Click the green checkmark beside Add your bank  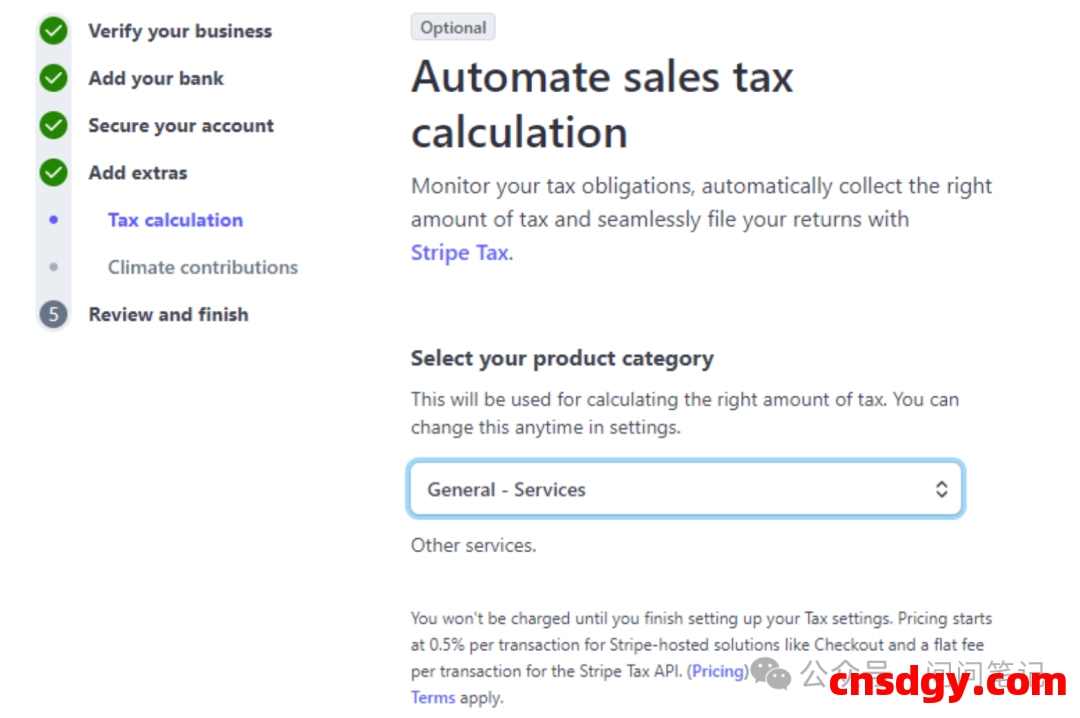[53, 78]
